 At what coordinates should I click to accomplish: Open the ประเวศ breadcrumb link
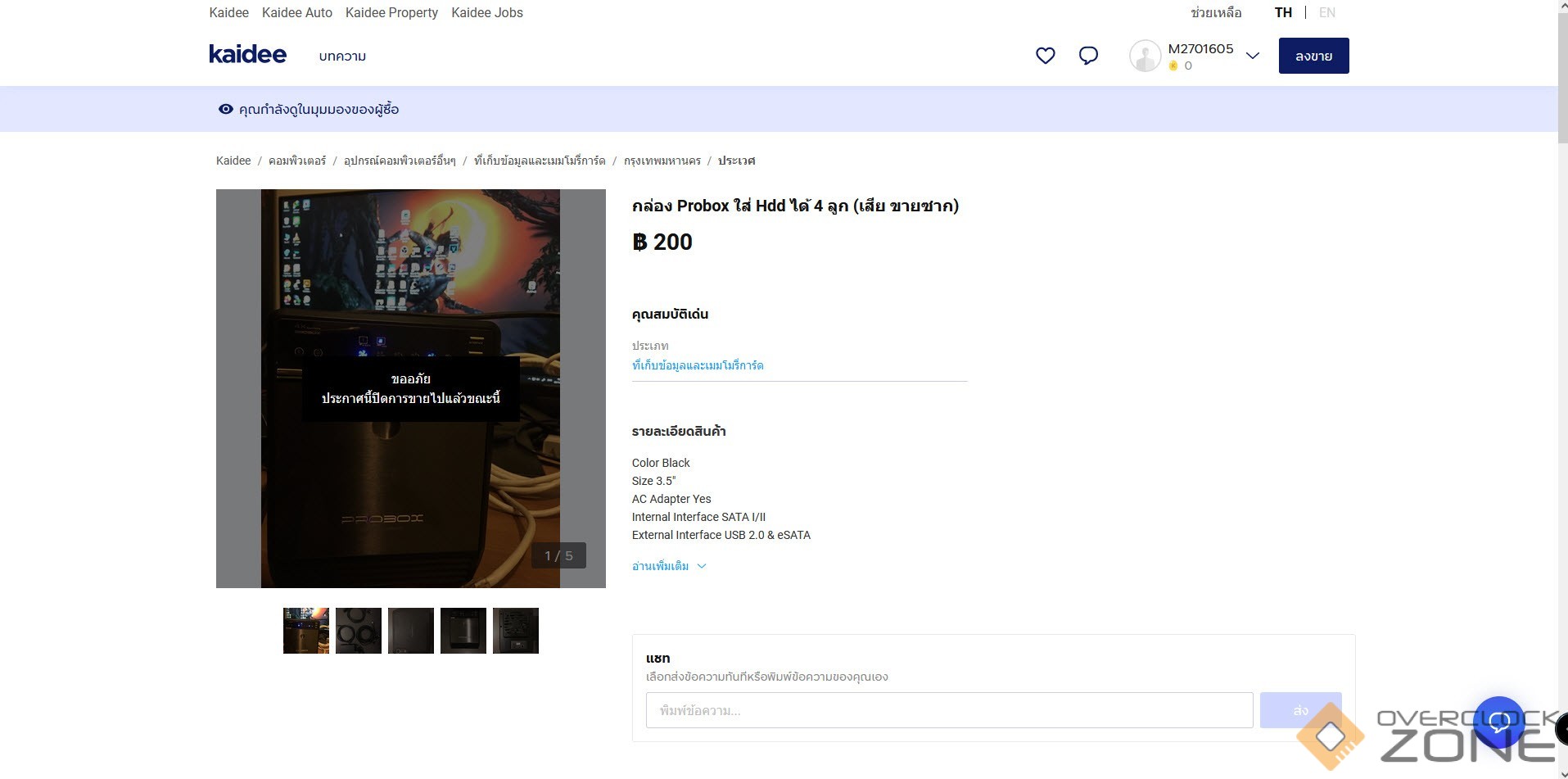click(736, 161)
